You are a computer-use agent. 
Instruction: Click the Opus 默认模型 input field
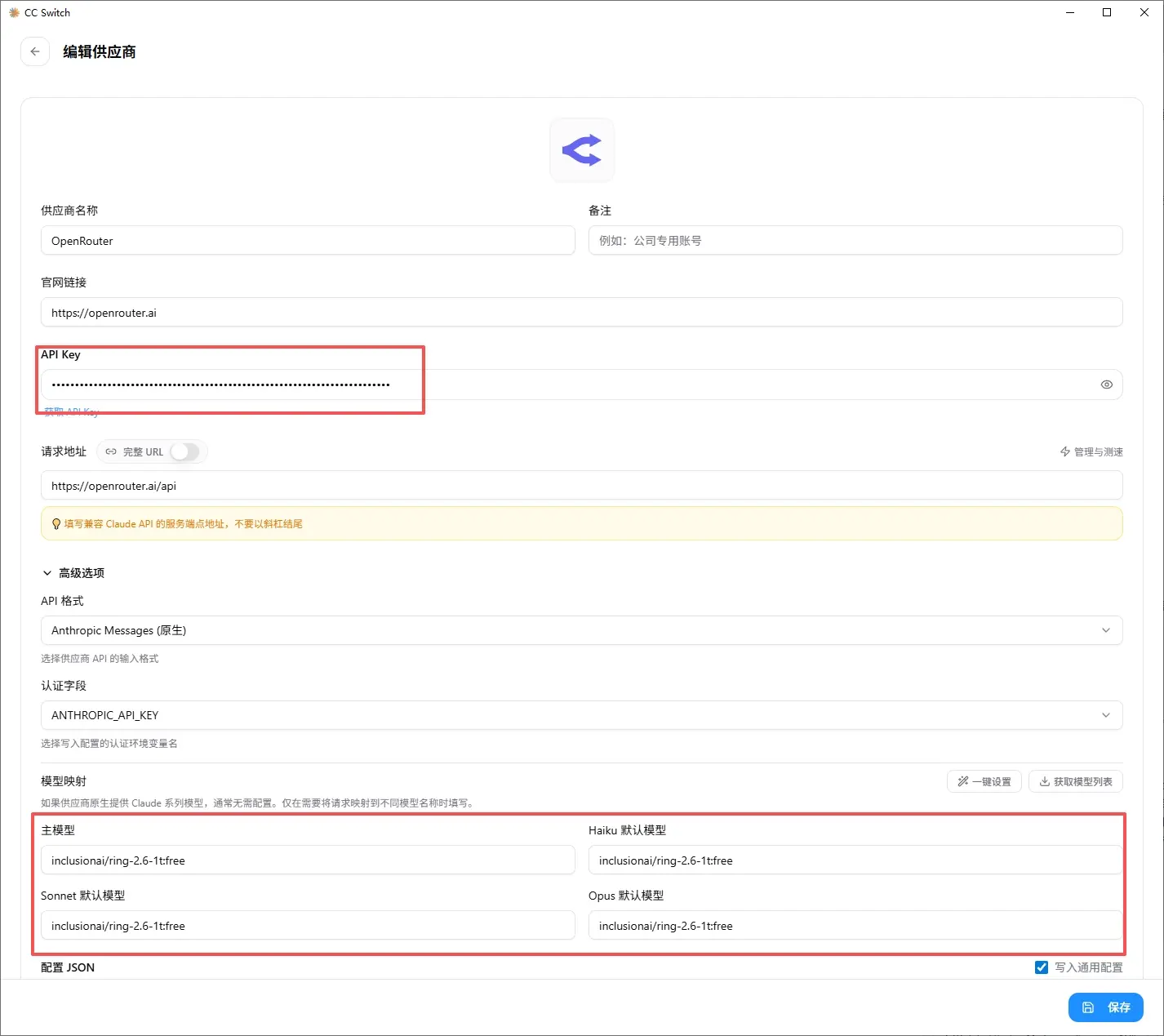click(855, 926)
